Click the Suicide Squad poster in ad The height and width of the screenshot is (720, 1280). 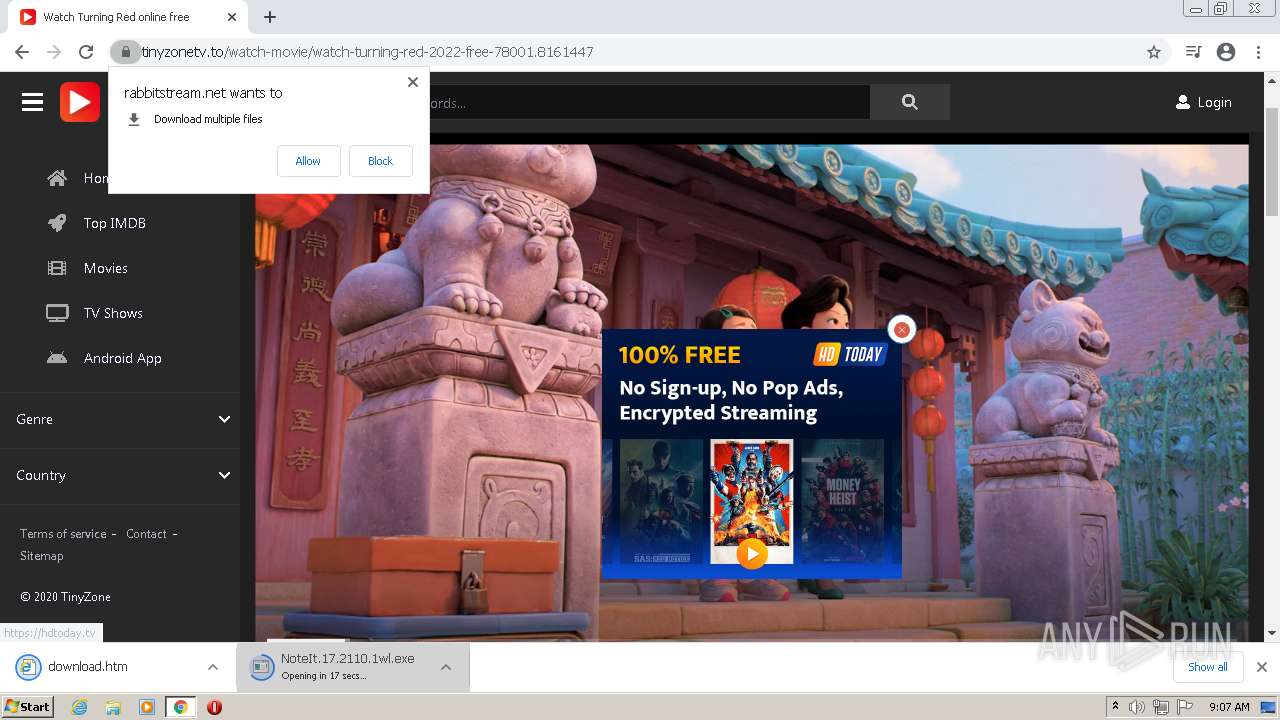752,501
